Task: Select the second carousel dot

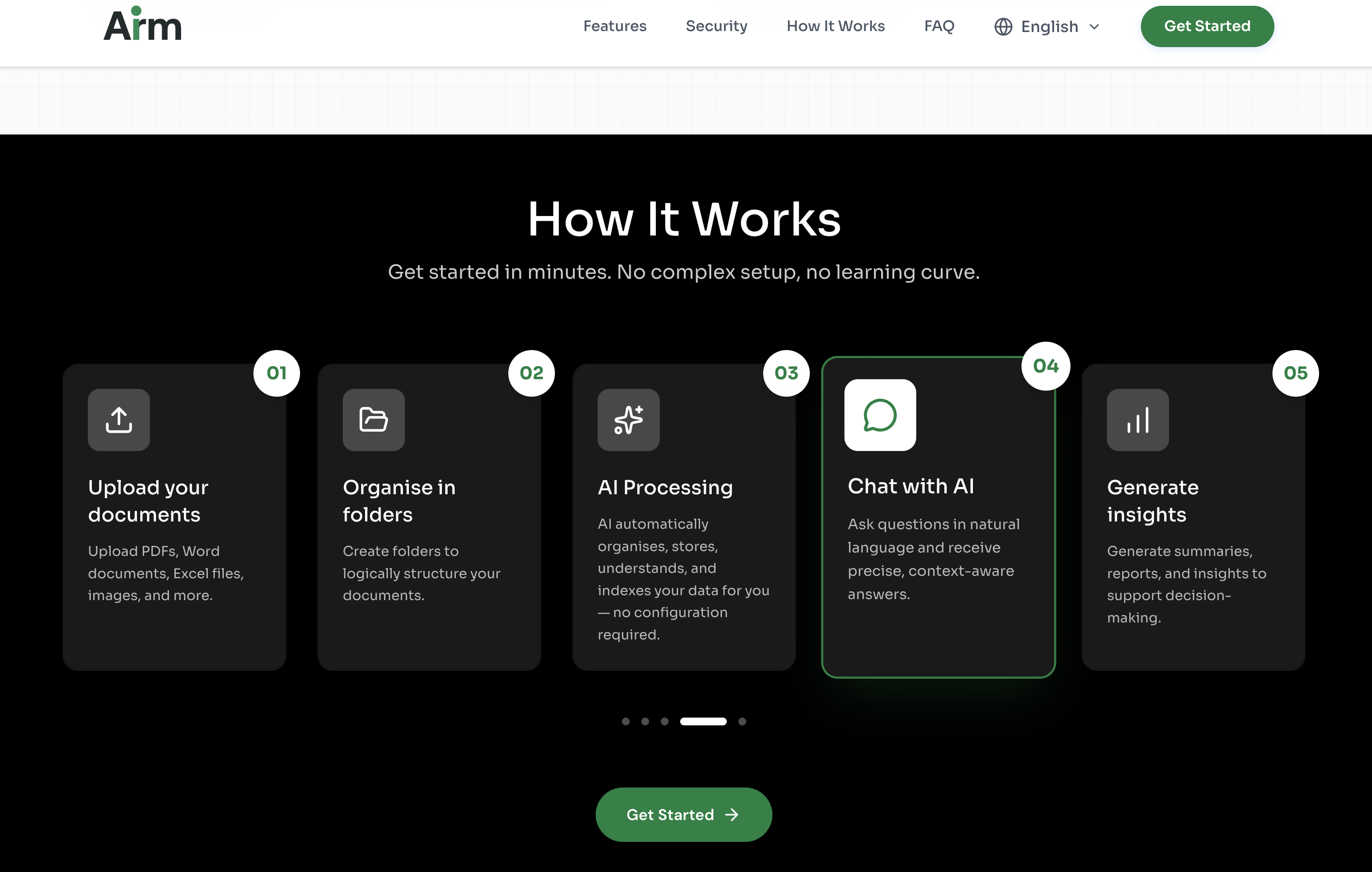Action: click(645, 721)
